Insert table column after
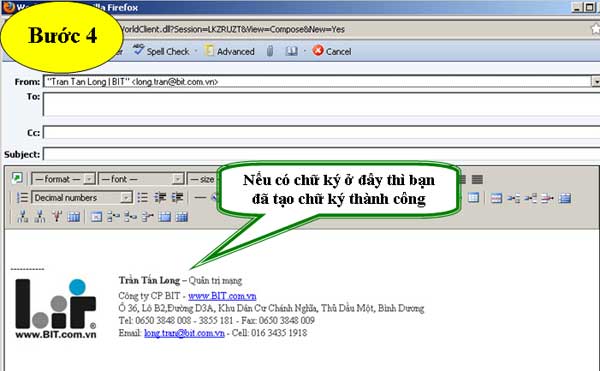The image size is (600, 371). [40, 217]
